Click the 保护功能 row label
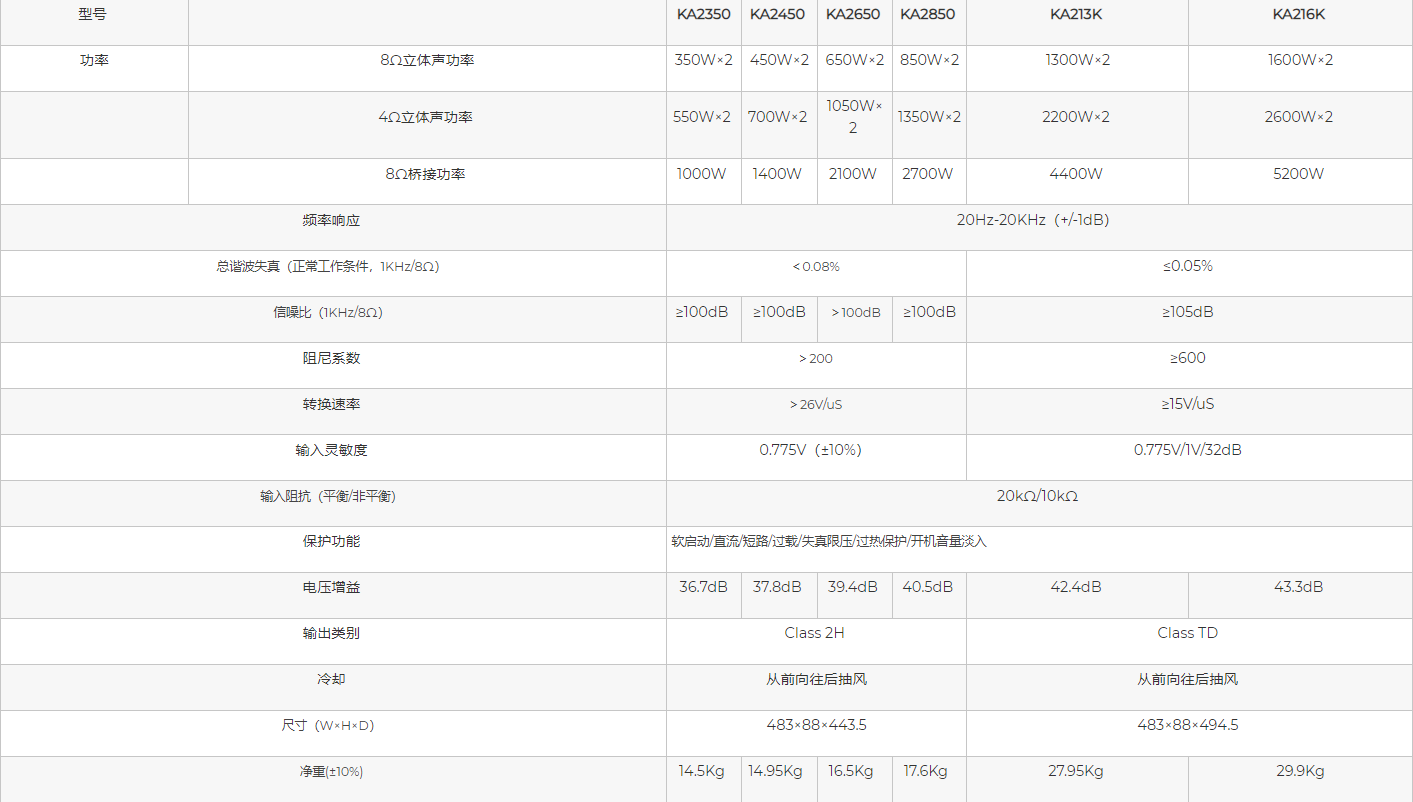 [332, 541]
